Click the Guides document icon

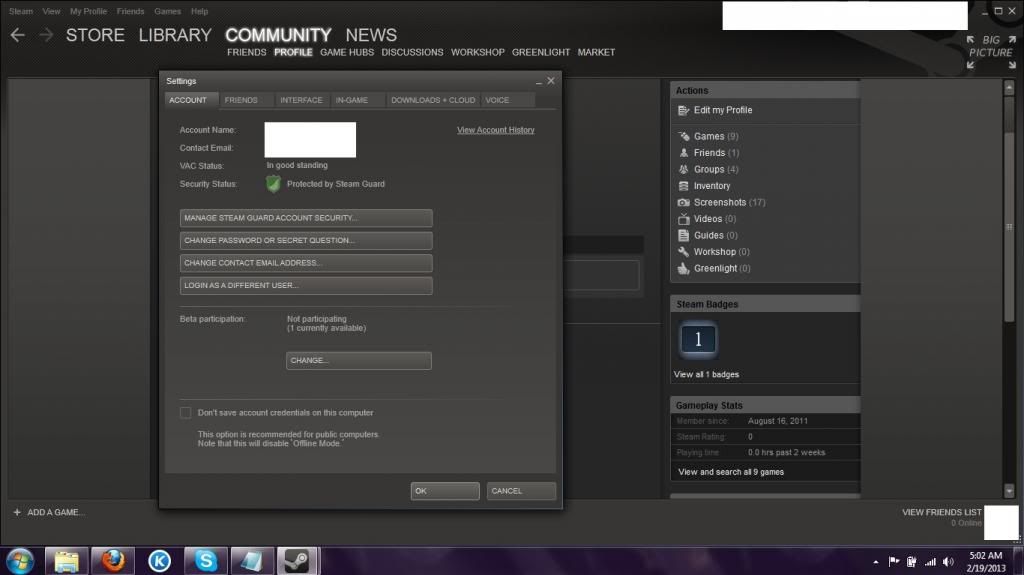click(x=683, y=235)
